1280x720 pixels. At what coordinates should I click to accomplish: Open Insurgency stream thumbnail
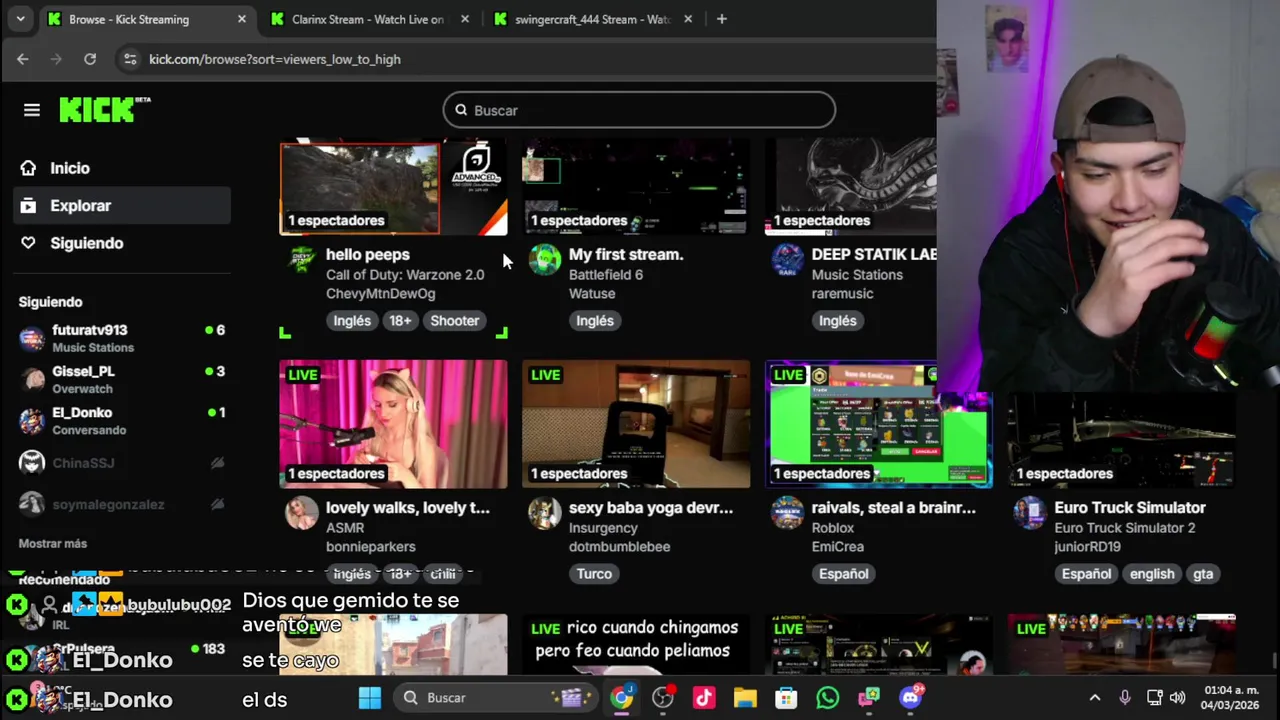636,424
